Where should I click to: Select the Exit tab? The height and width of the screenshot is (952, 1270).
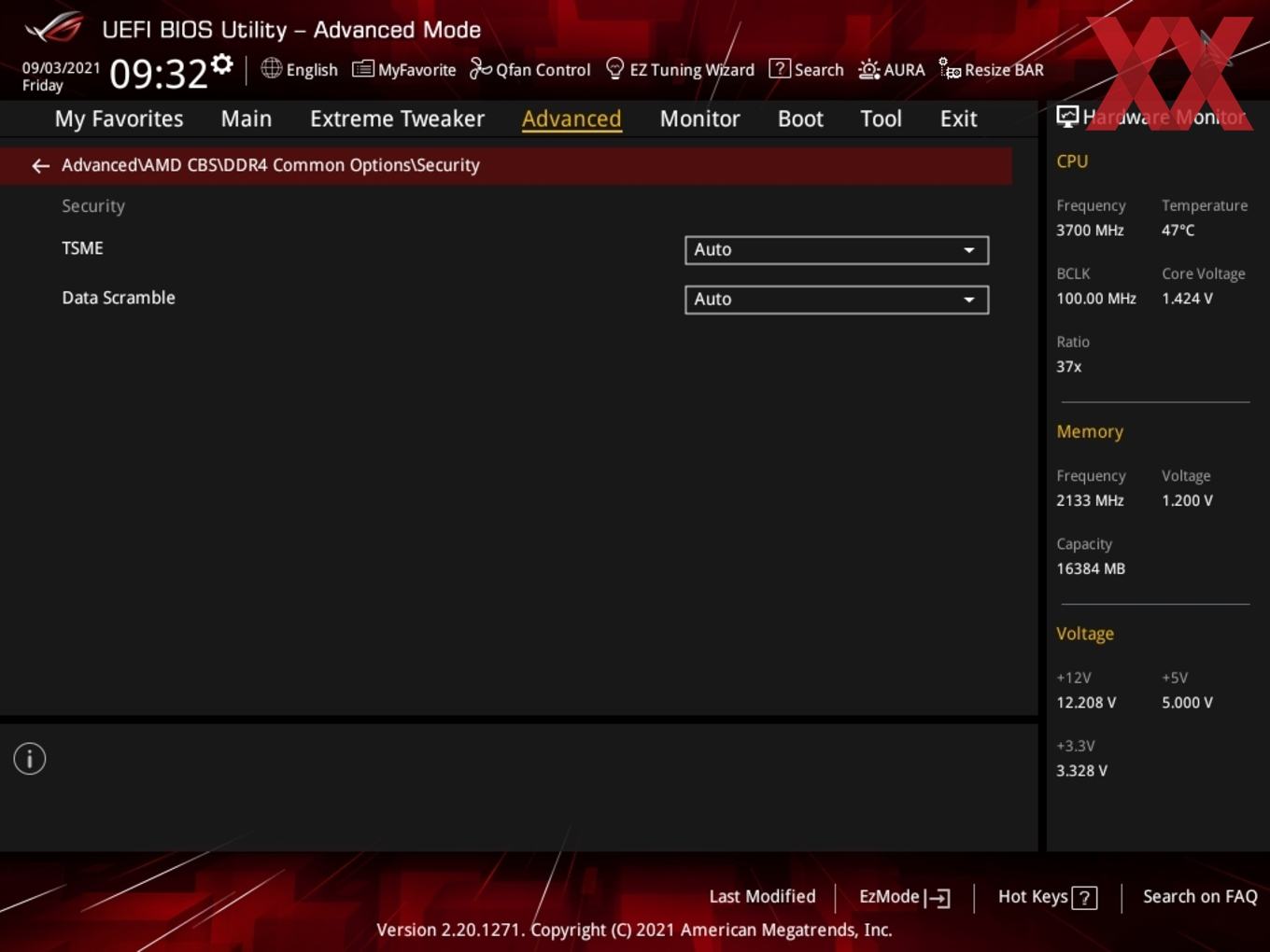click(958, 119)
